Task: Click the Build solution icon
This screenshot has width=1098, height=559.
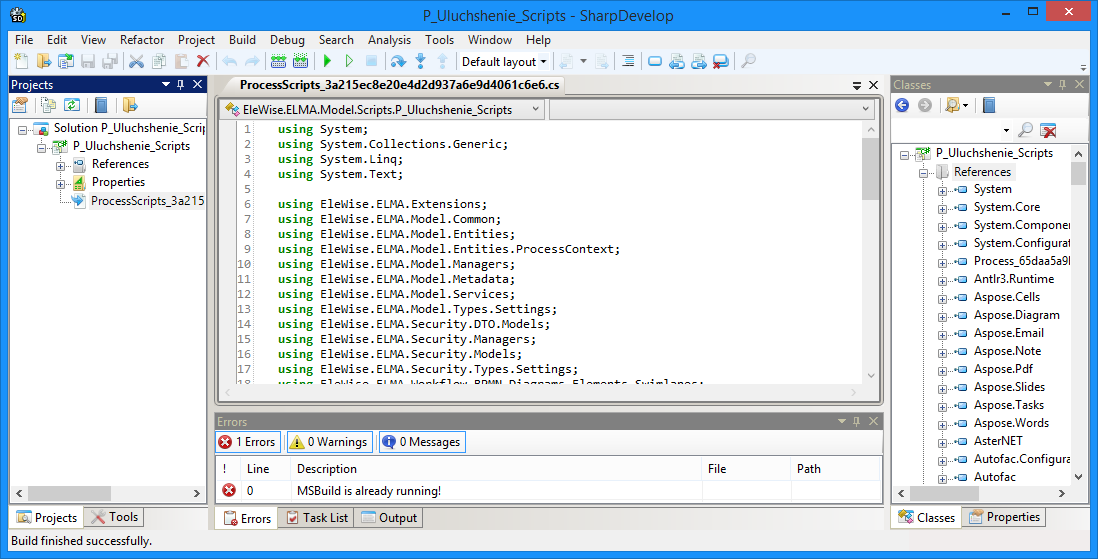Action: point(278,62)
